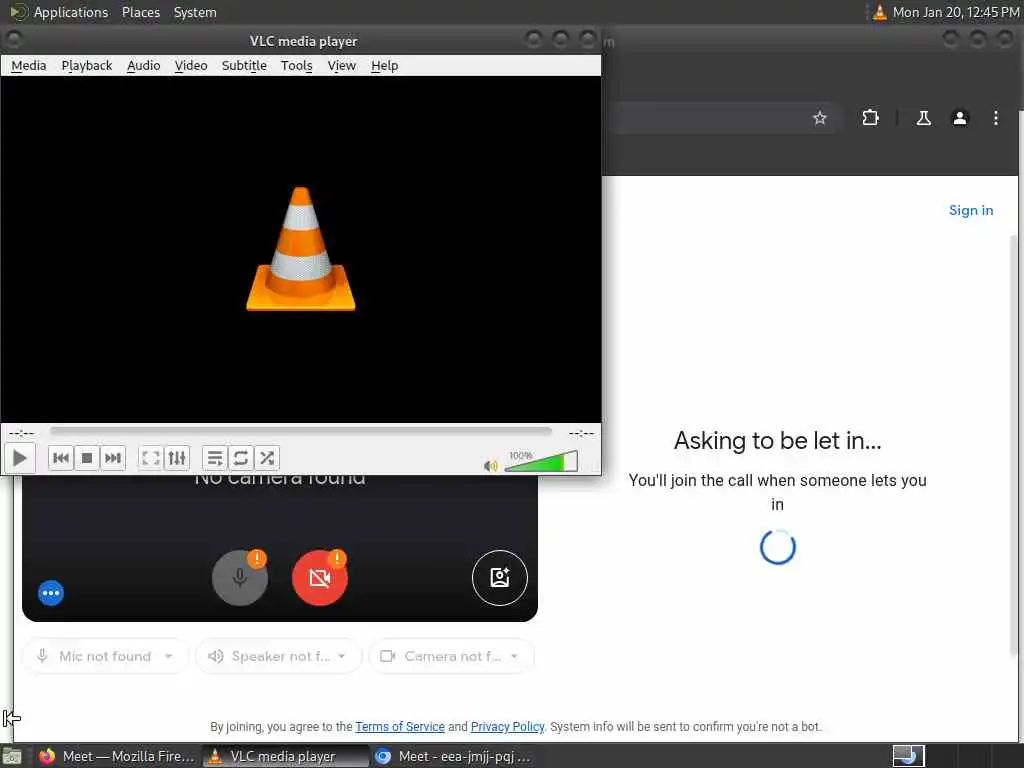The width and height of the screenshot is (1024, 768).
Task: Open the VLC Tools menu
Action: coord(296,65)
